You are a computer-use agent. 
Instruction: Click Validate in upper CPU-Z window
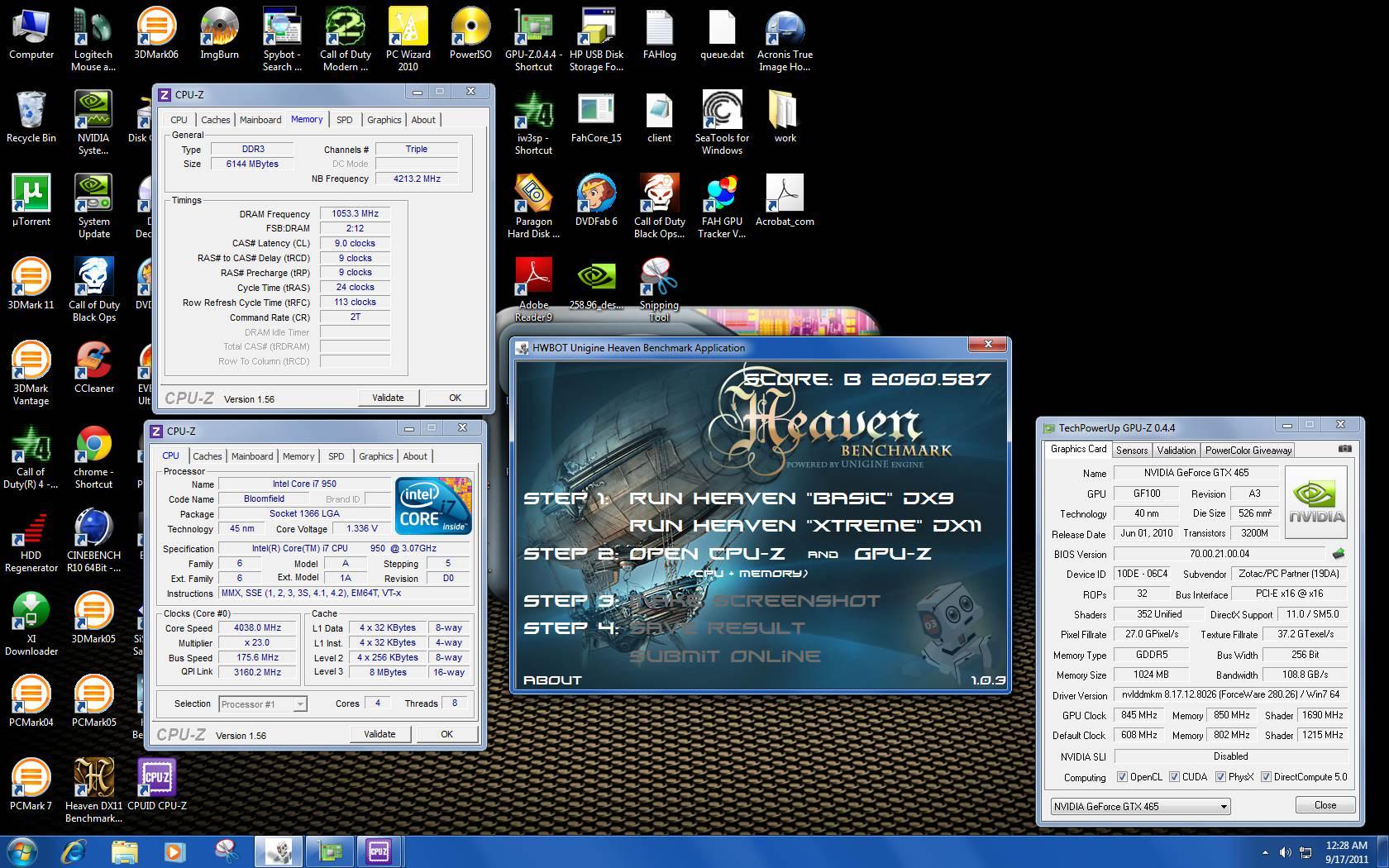point(388,398)
